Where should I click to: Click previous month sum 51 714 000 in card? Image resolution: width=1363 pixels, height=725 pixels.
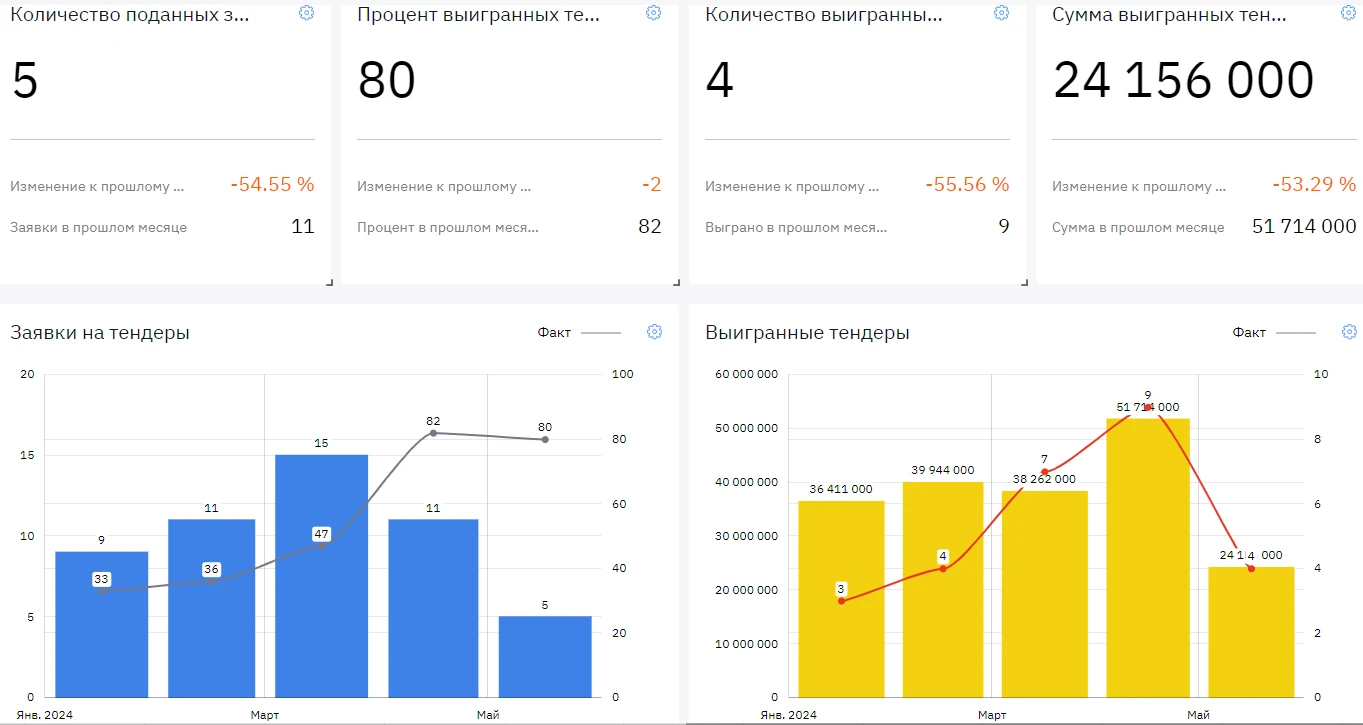click(1304, 227)
